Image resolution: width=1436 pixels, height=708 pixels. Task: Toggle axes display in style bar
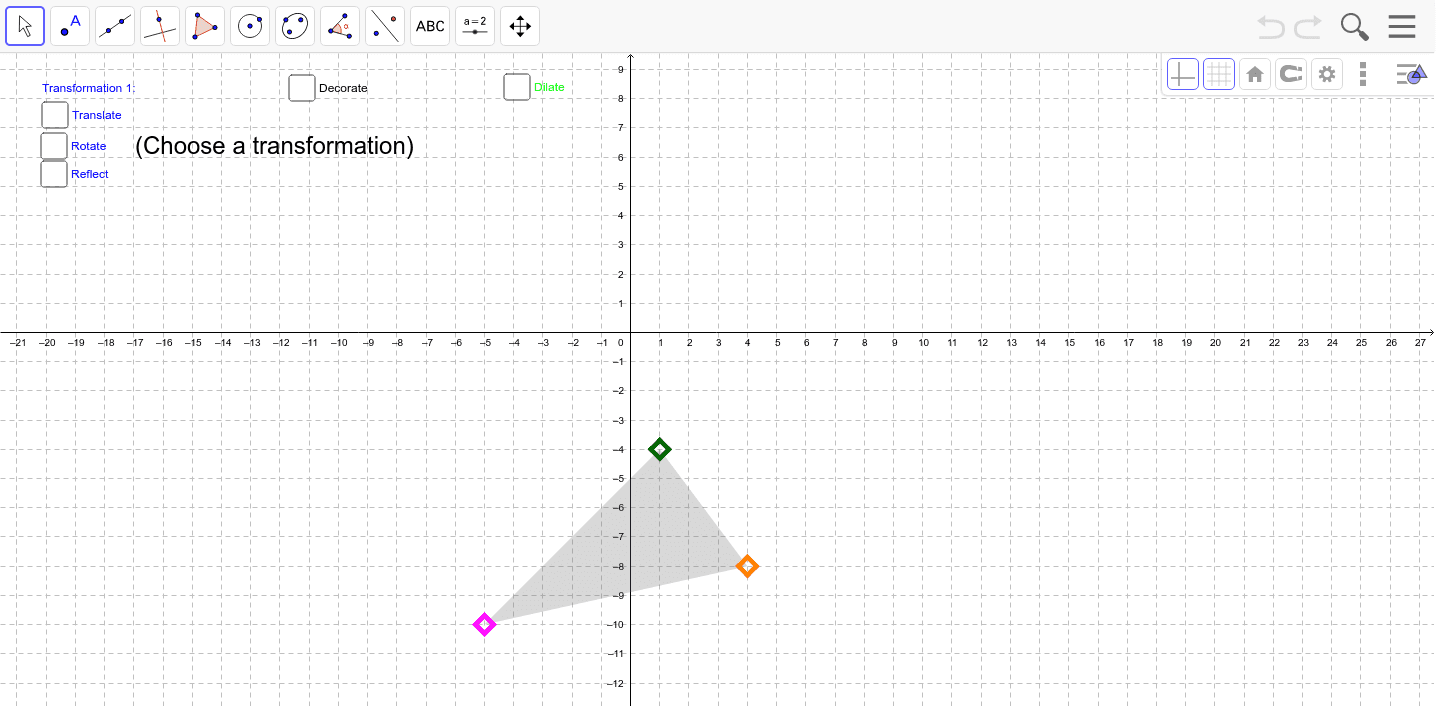pos(1183,74)
